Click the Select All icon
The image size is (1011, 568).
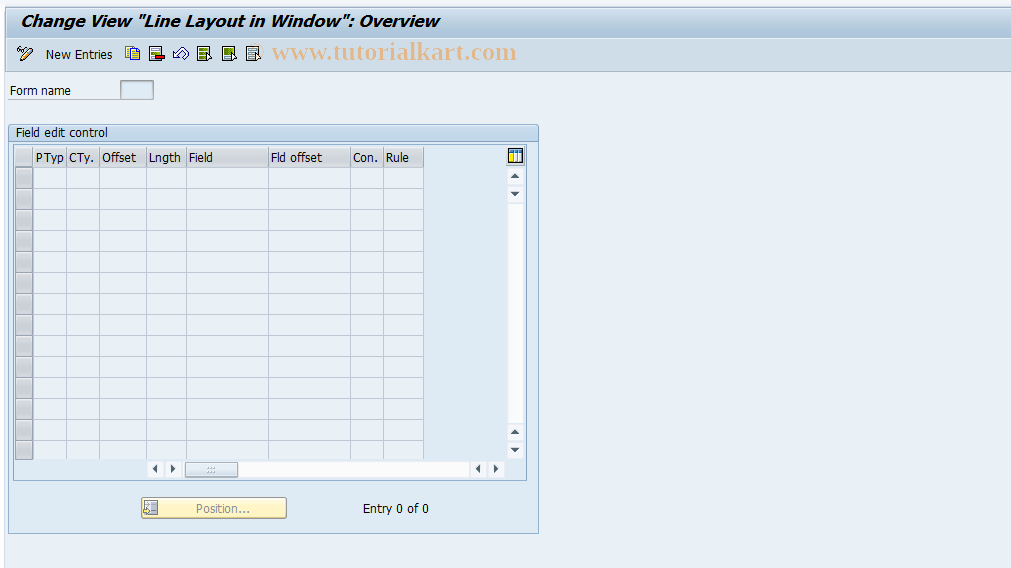[x=204, y=54]
